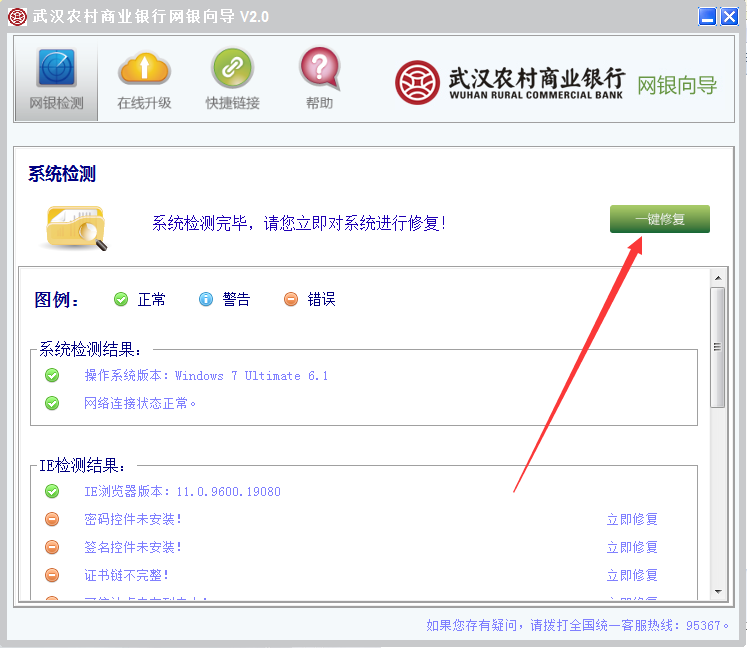Click the scrollbar up arrow

click(718, 278)
